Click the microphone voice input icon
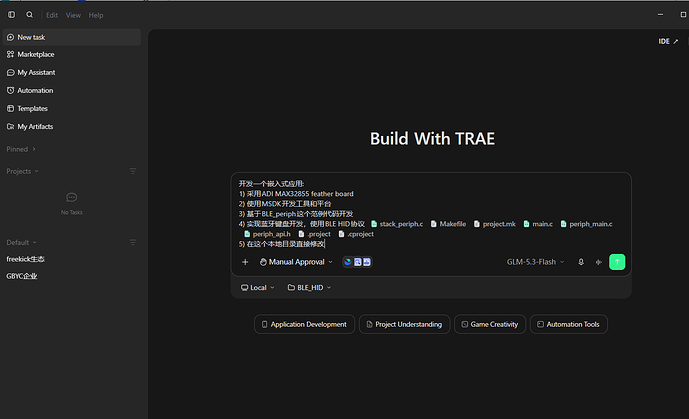The height and width of the screenshot is (419, 689). click(x=581, y=262)
